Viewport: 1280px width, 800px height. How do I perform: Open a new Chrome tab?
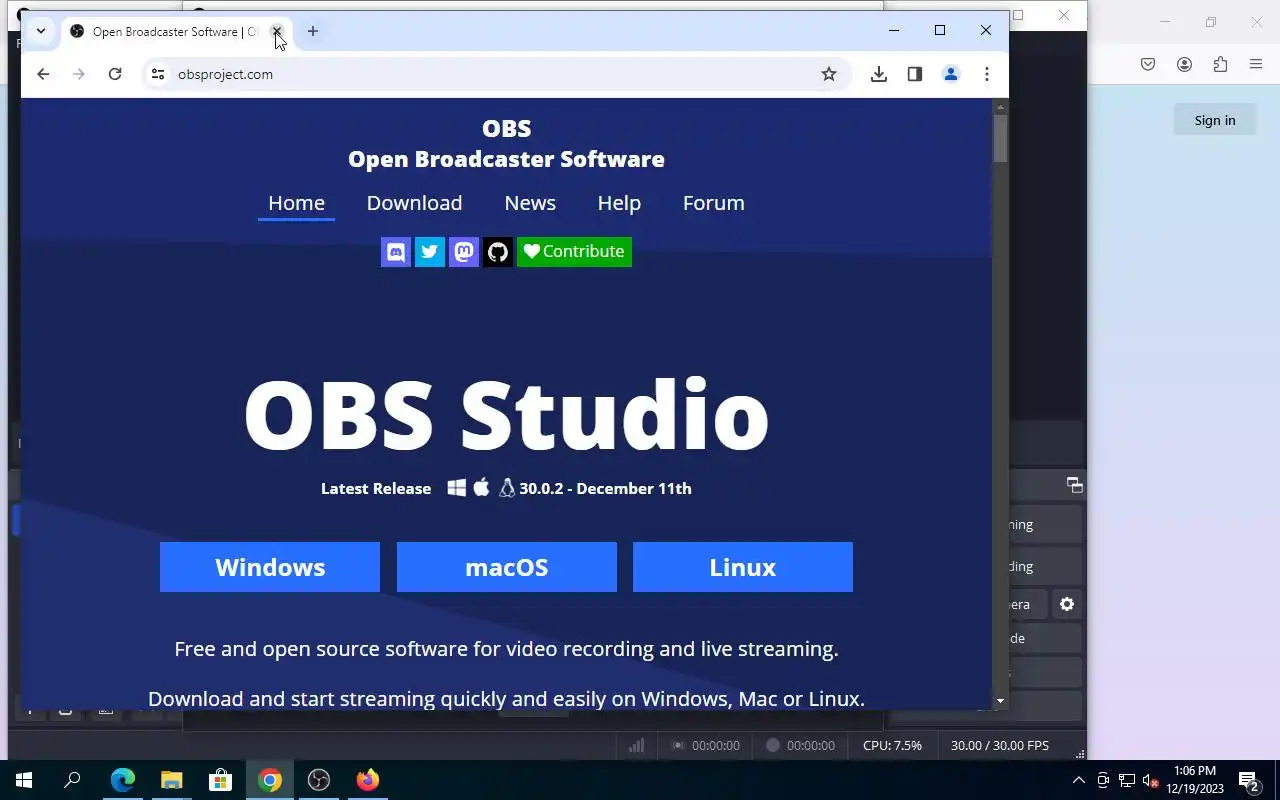pyautogui.click(x=313, y=32)
